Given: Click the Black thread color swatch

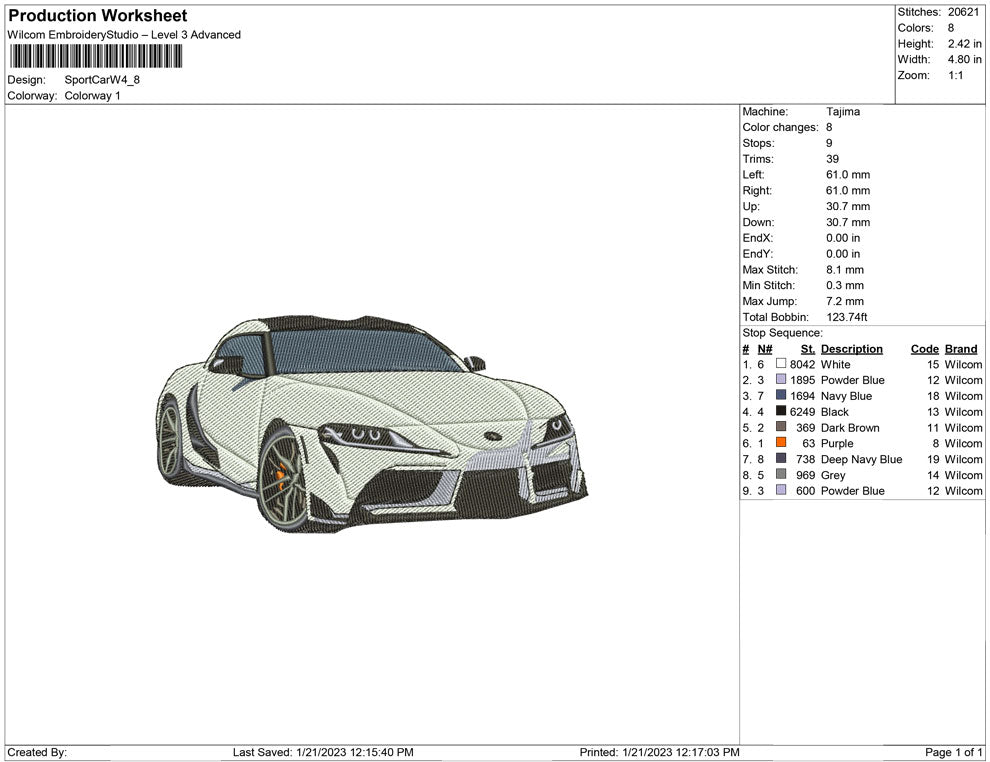Looking at the screenshot, I should [x=781, y=412].
